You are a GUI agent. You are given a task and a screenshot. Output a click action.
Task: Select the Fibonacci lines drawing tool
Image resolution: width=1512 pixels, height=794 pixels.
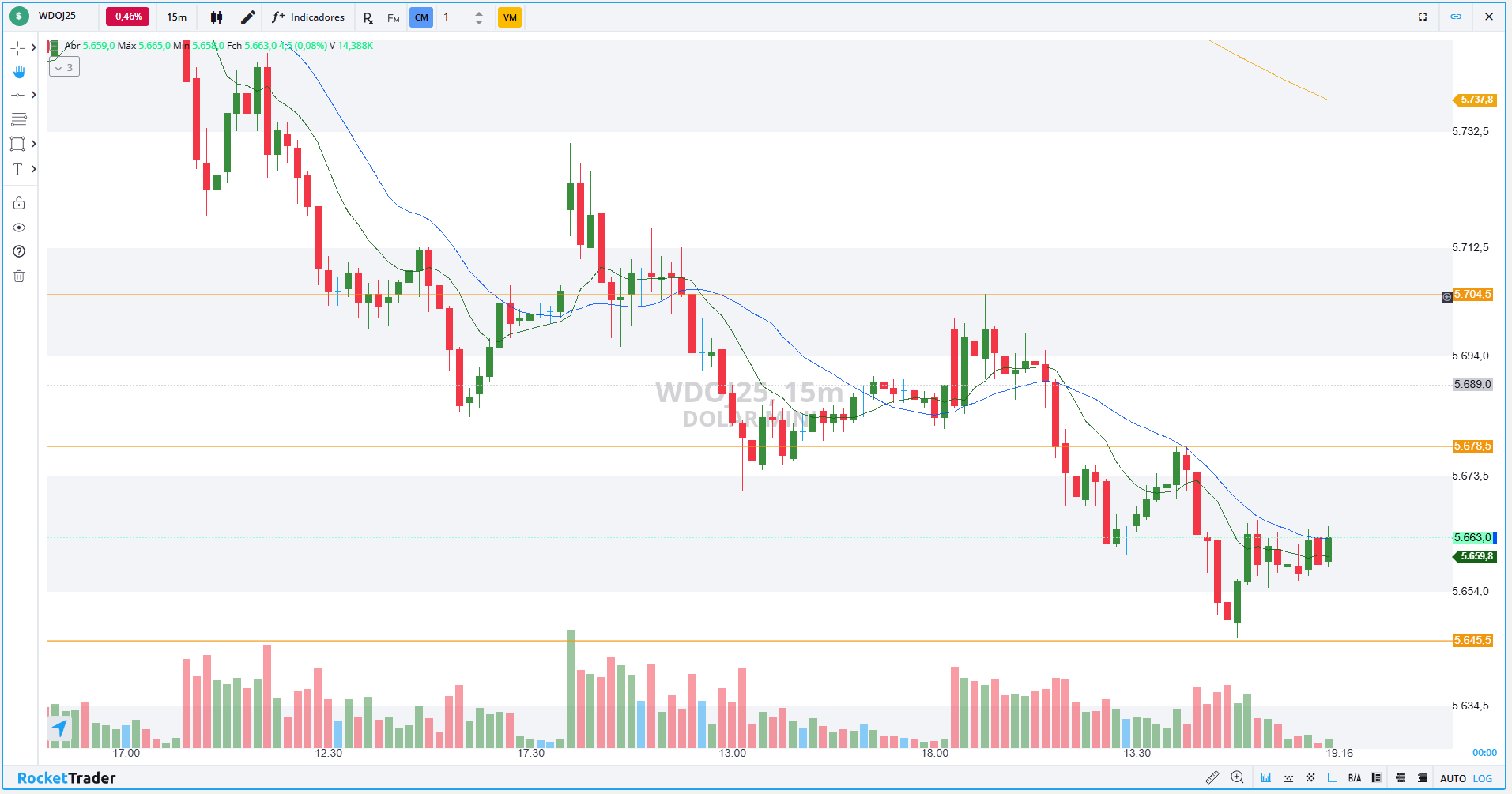click(19, 119)
